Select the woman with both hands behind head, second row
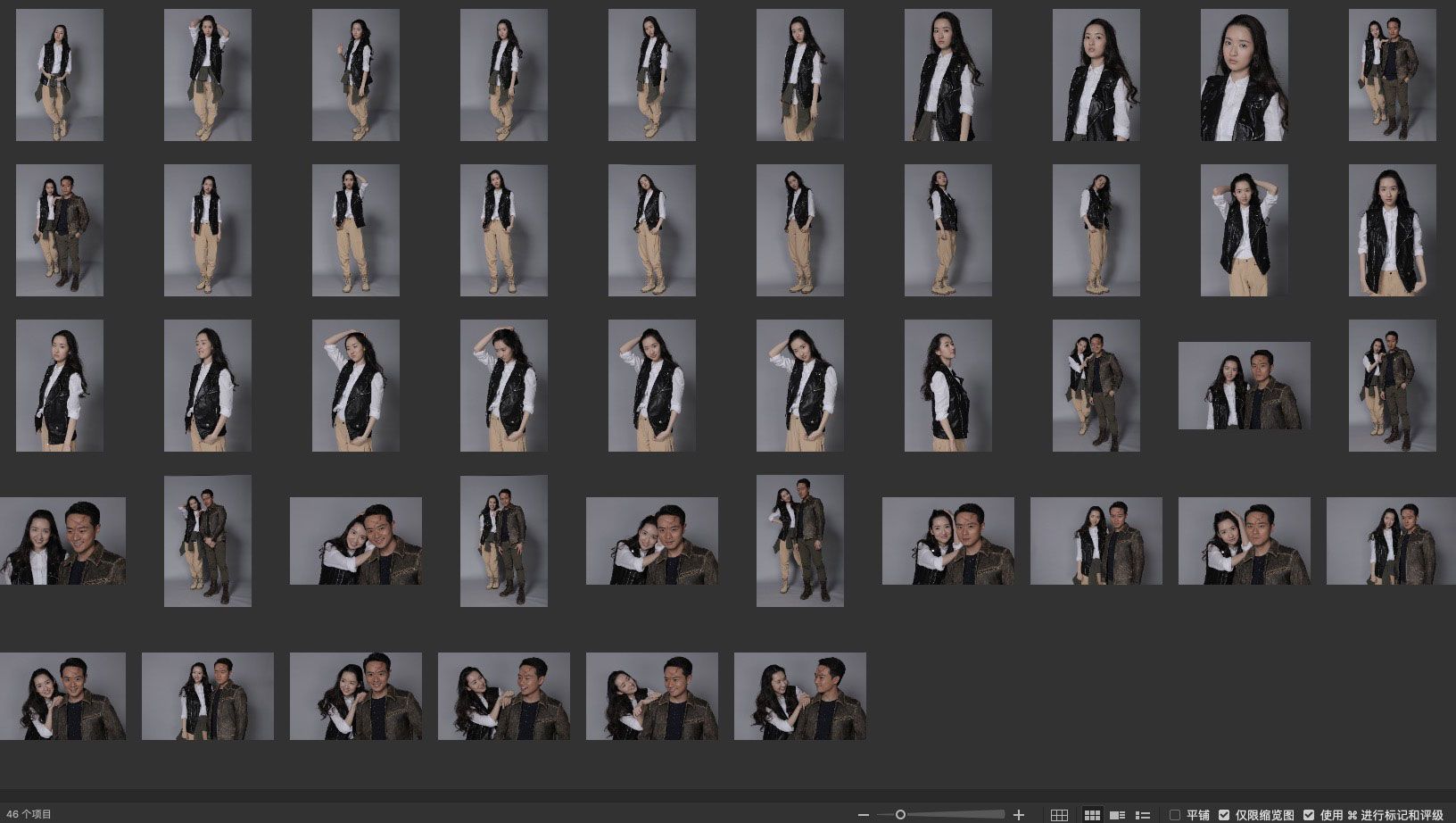Screen dimensions: 1456x823 (1244, 230)
